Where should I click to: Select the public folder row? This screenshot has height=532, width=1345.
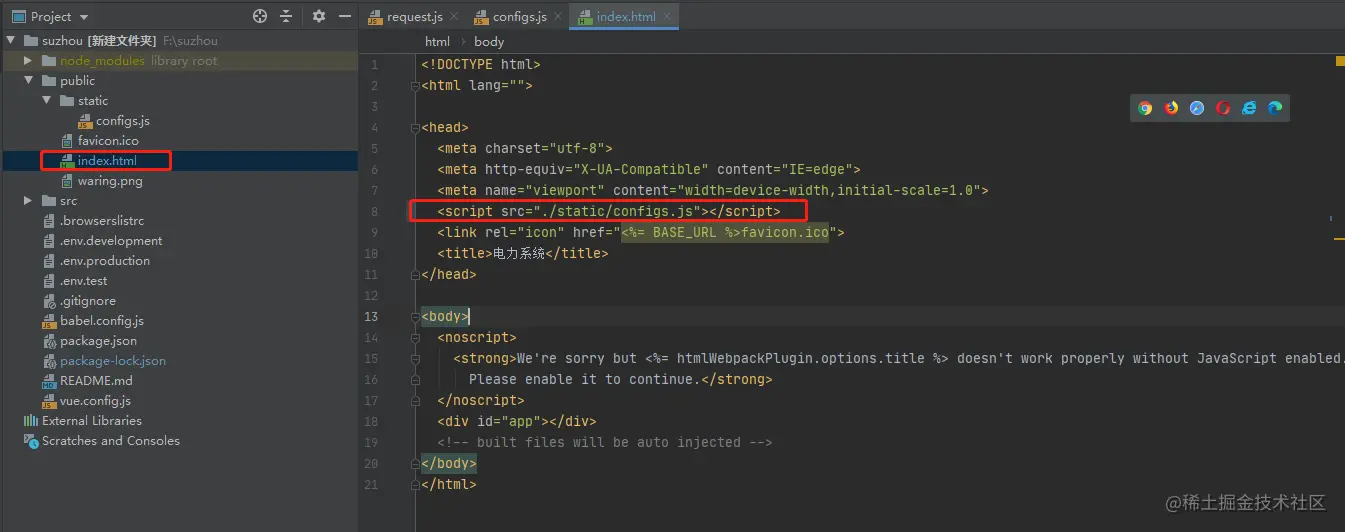179,81
